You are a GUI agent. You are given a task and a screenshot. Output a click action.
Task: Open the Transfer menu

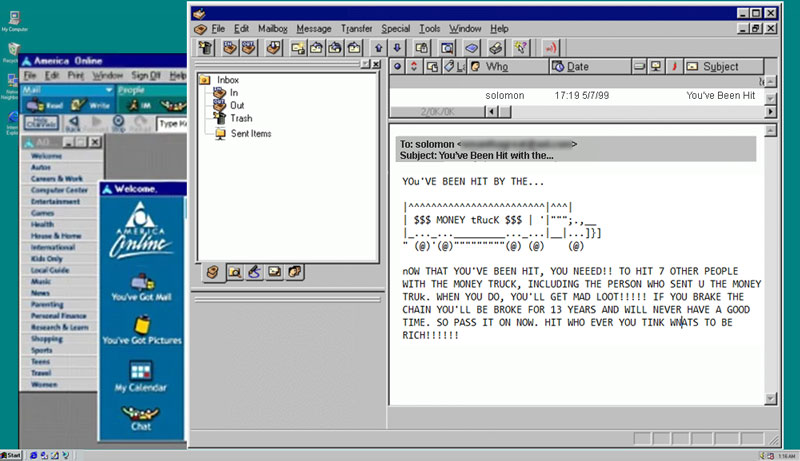point(356,29)
